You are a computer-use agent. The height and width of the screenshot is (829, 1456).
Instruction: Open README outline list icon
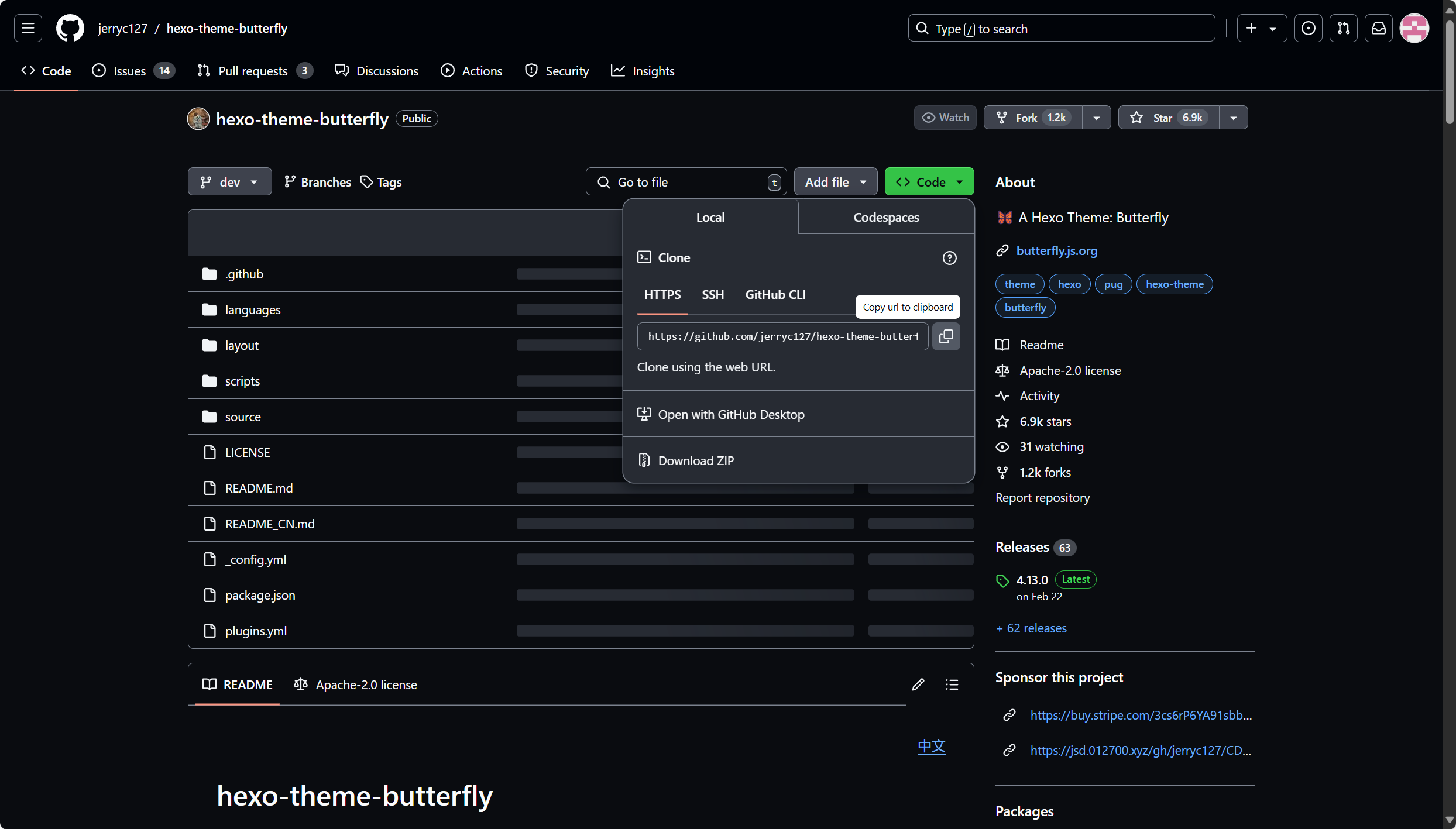coord(952,684)
